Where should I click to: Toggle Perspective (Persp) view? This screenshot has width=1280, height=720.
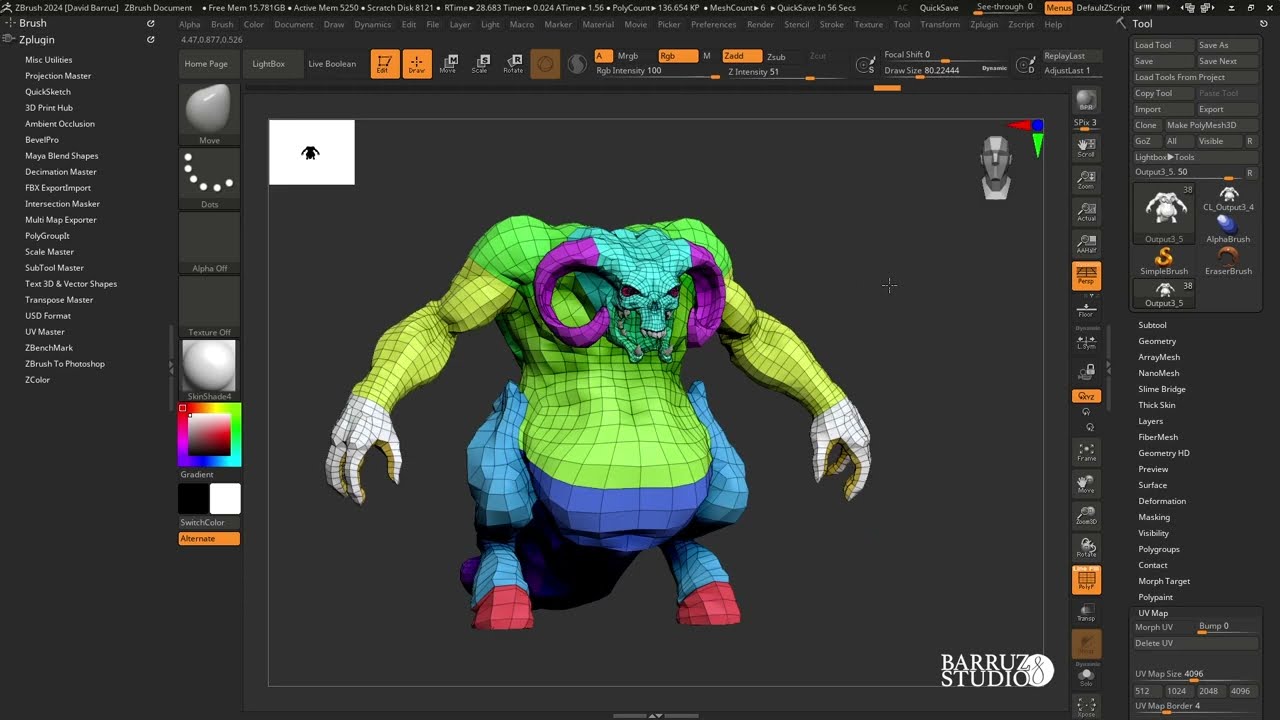click(x=1086, y=276)
